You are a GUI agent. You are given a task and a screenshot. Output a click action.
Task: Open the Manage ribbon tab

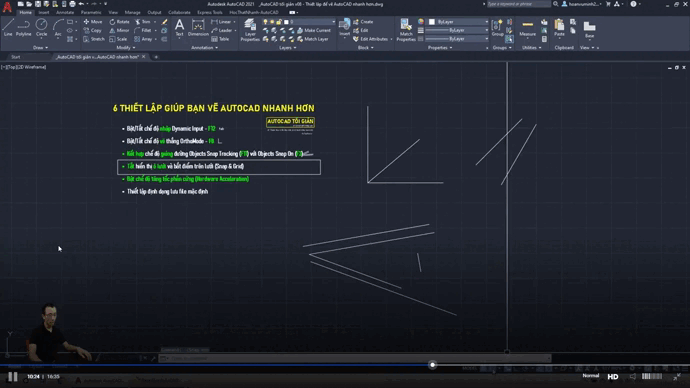[x=132, y=13]
